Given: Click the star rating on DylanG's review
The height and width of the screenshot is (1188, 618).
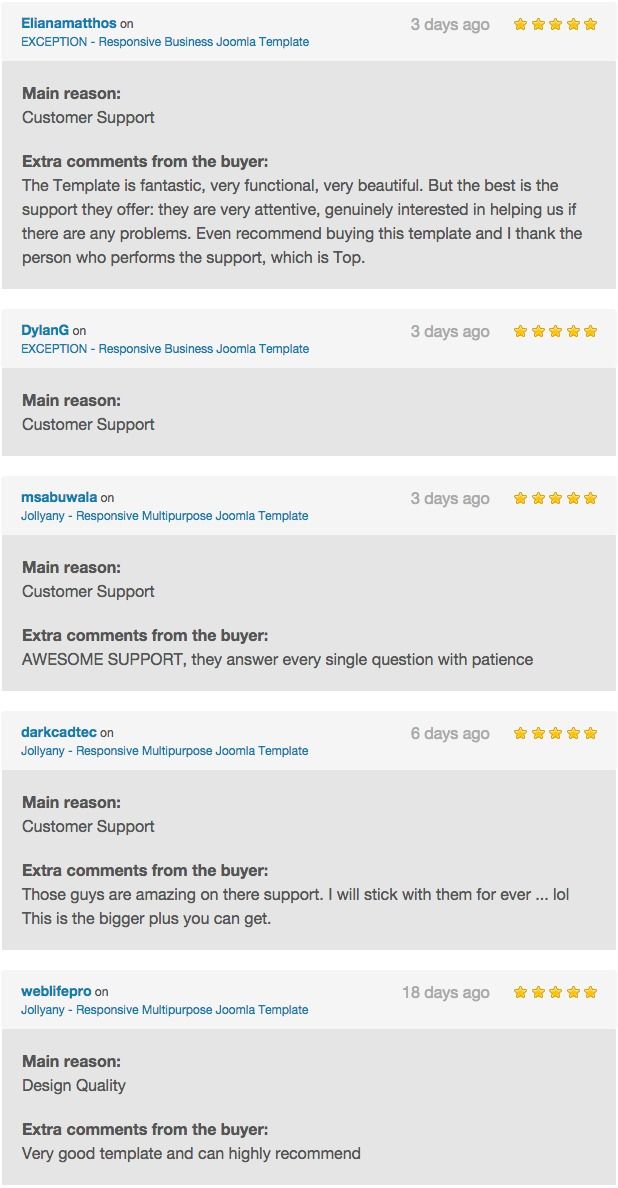Looking at the screenshot, I should [555, 331].
